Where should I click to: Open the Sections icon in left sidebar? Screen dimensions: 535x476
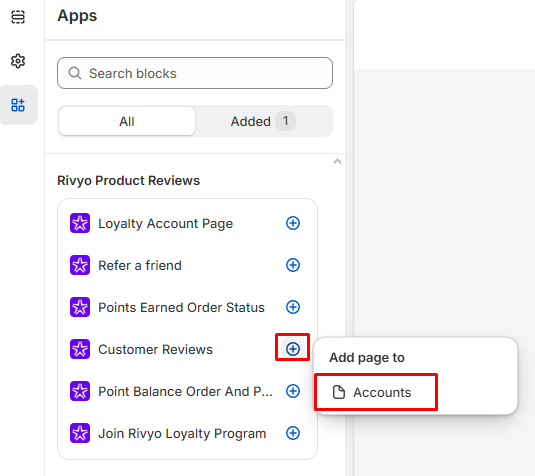[x=18, y=17]
